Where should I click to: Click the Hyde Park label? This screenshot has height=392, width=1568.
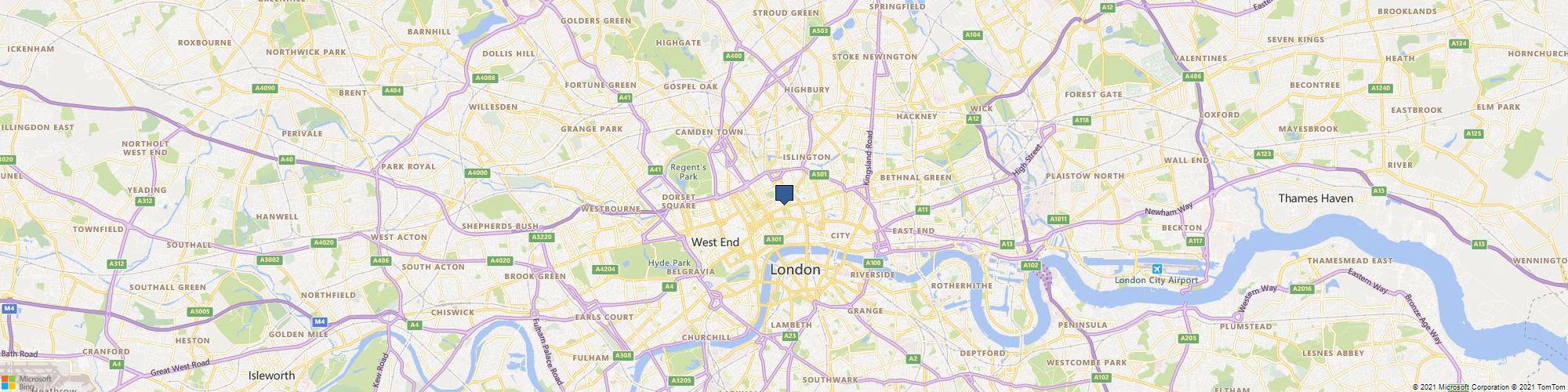[x=670, y=263]
